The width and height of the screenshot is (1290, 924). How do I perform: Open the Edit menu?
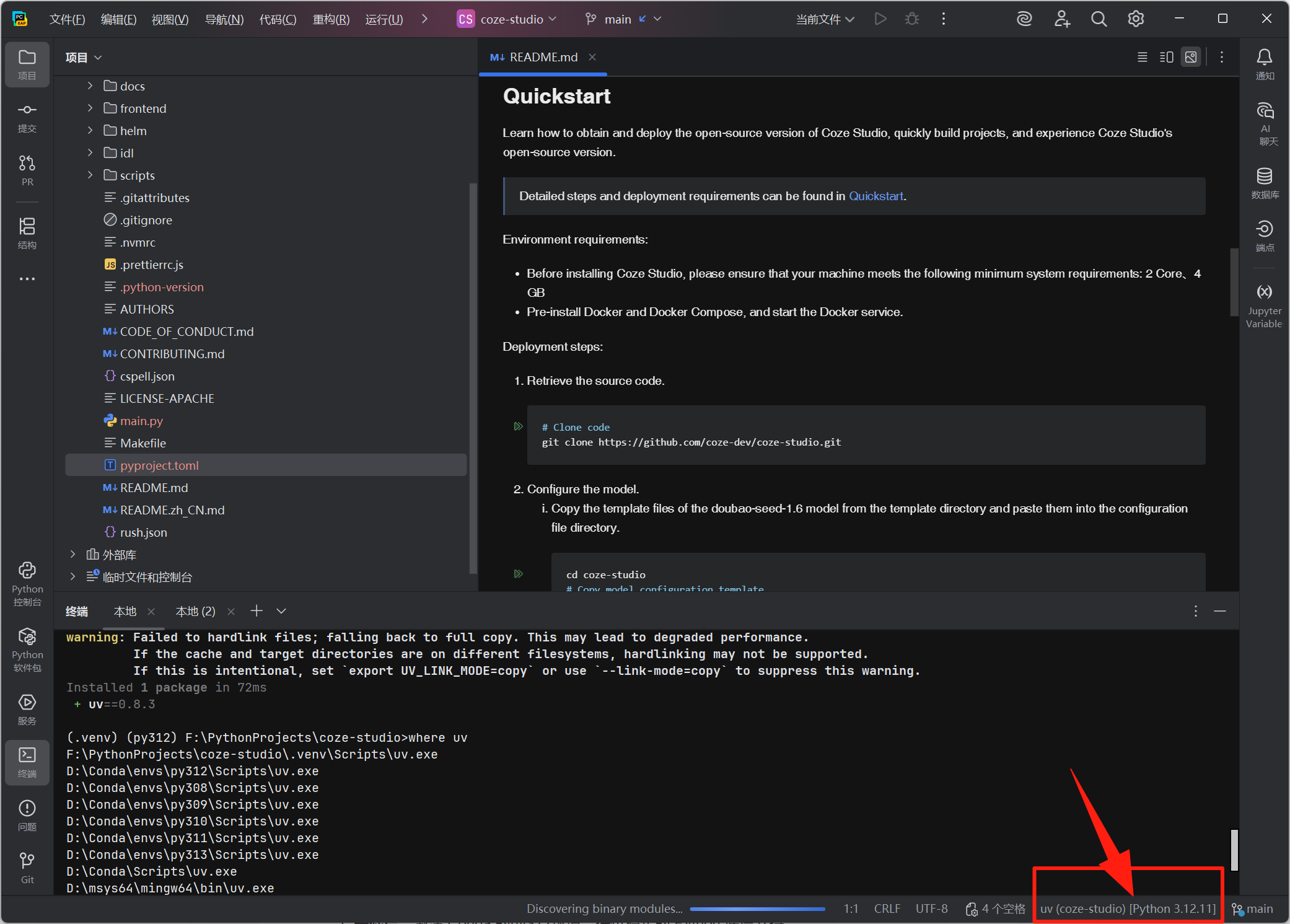118,19
